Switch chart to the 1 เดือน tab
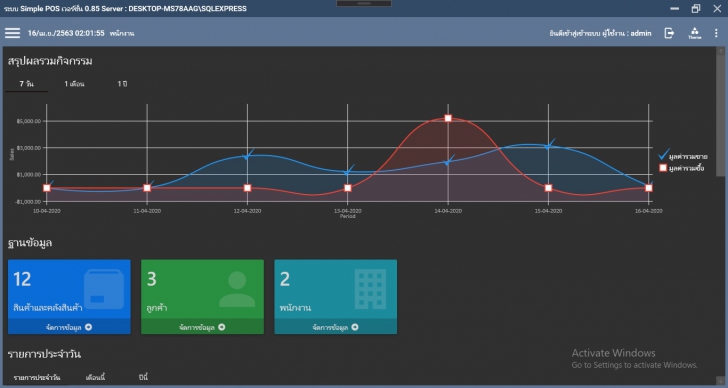 point(74,84)
